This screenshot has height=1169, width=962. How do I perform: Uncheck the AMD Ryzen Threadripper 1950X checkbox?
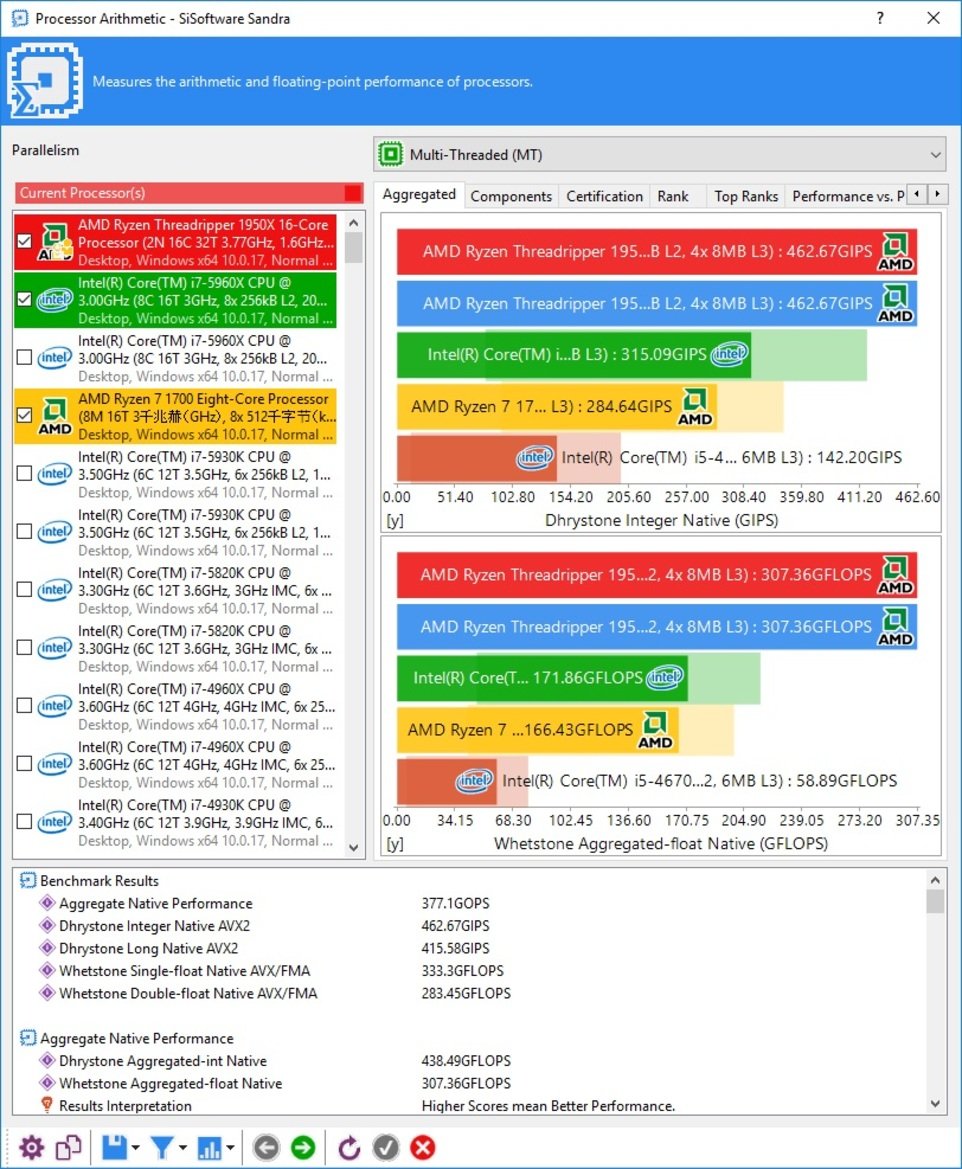click(24, 241)
